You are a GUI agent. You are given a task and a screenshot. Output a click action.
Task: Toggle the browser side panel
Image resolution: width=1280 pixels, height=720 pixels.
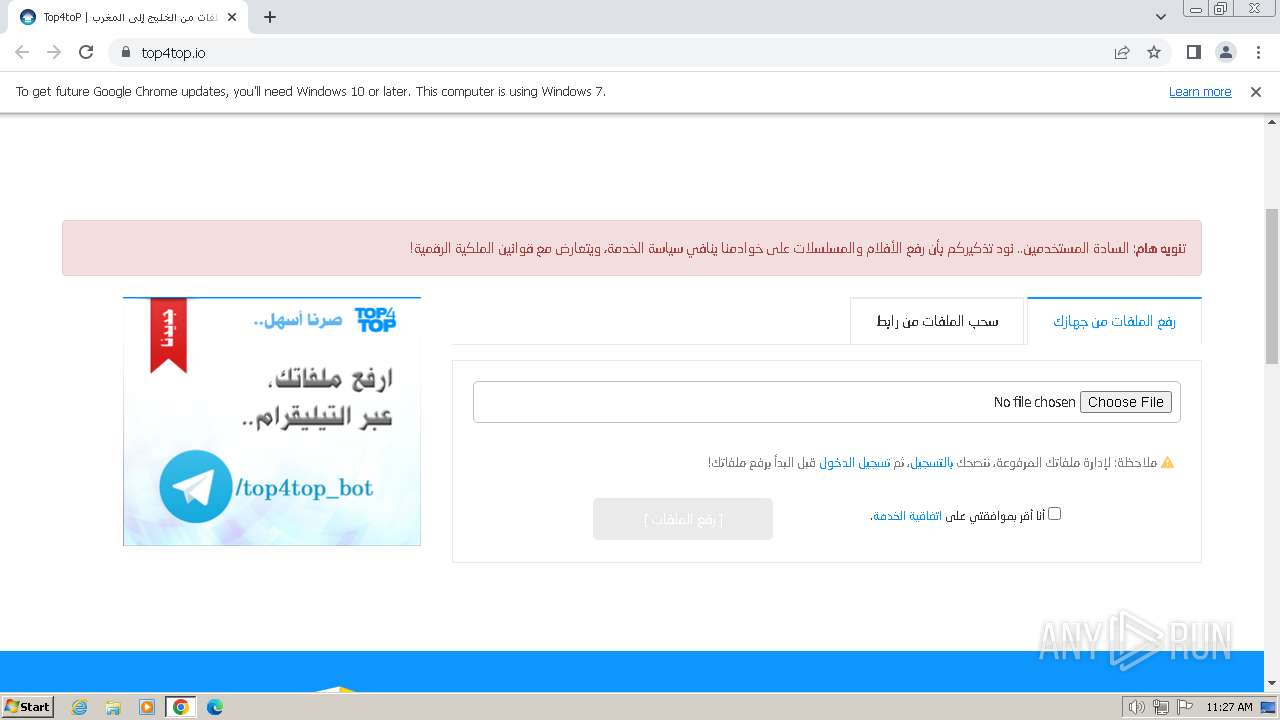pos(1193,52)
